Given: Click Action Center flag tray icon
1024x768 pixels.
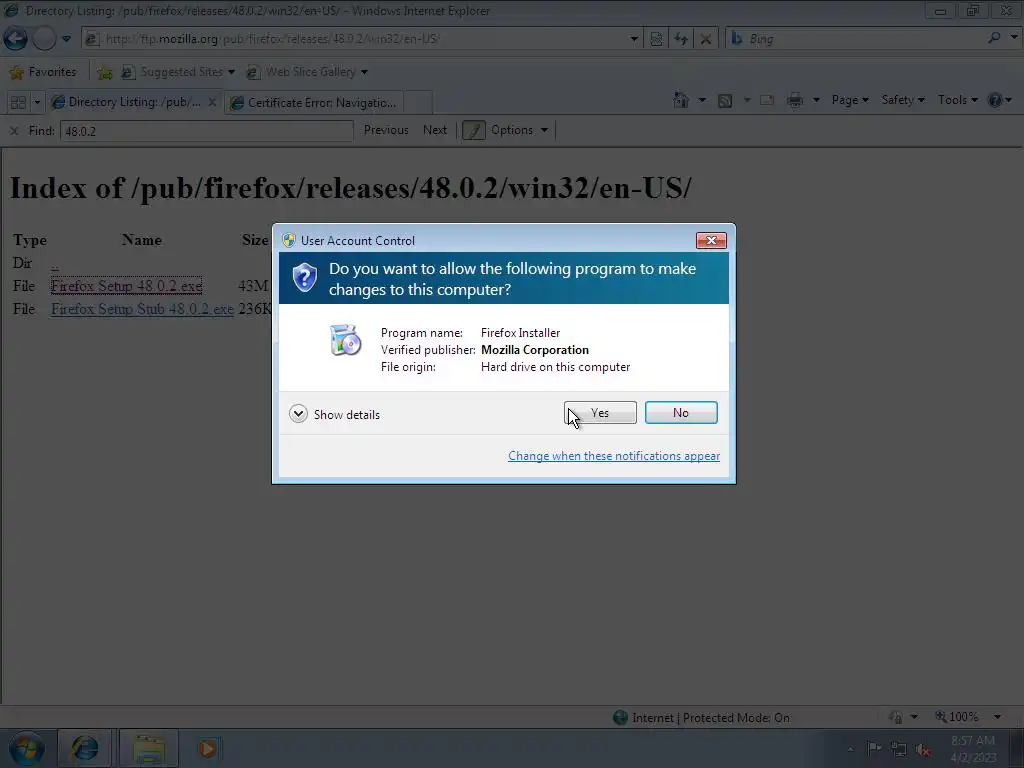Looking at the screenshot, I should pos(874,748).
